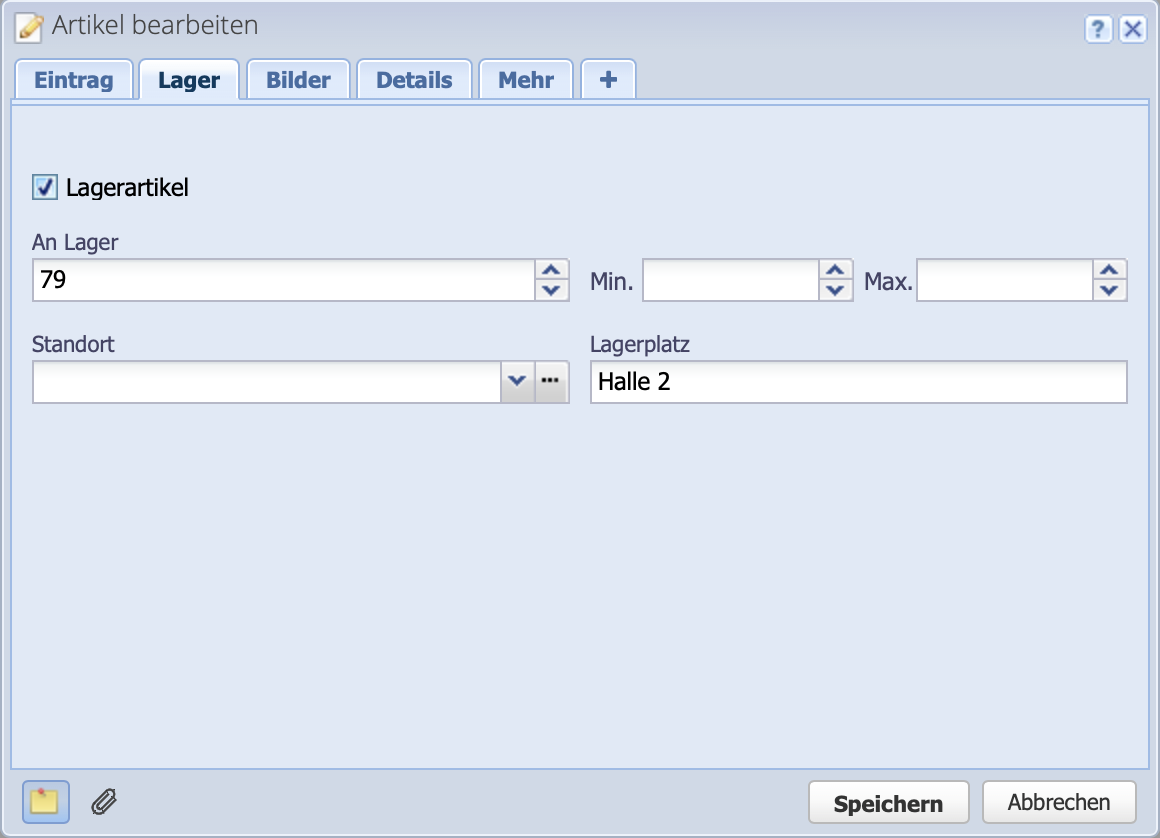Screen dimensions: 1160x838
Task: Expand the Standort dropdown list
Action: click(x=517, y=381)
